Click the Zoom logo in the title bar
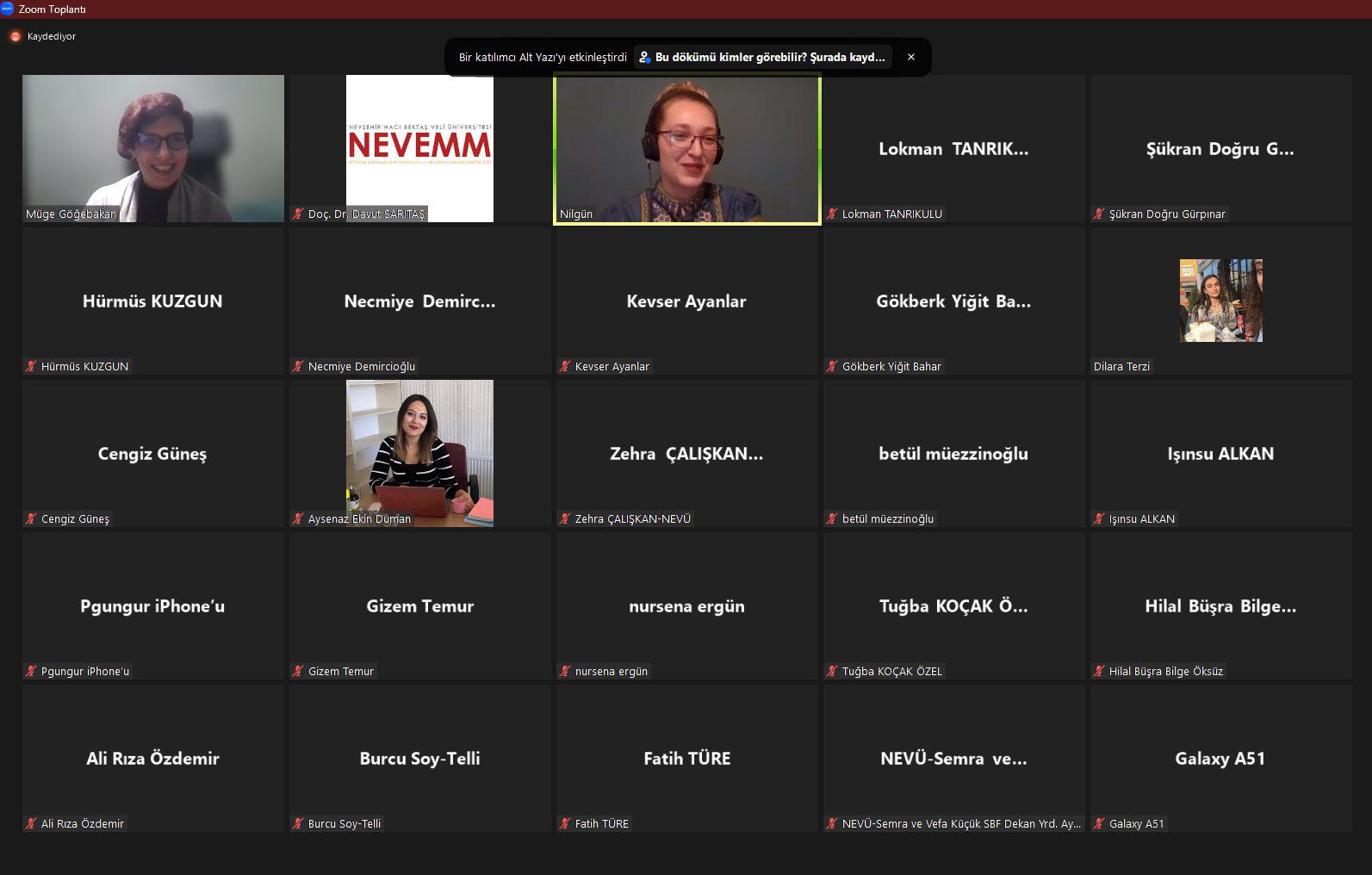 [x=8, y=9]
